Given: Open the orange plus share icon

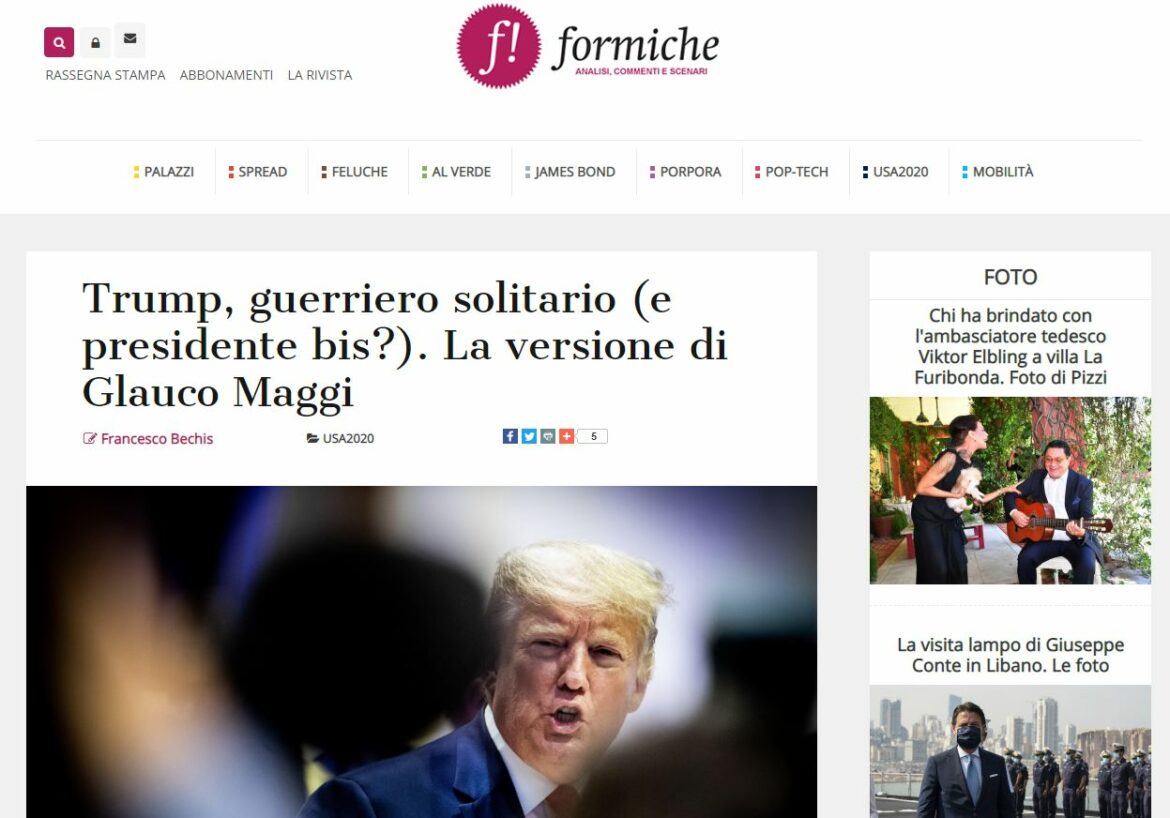Looking at the screenshot, I should (566, 436).
